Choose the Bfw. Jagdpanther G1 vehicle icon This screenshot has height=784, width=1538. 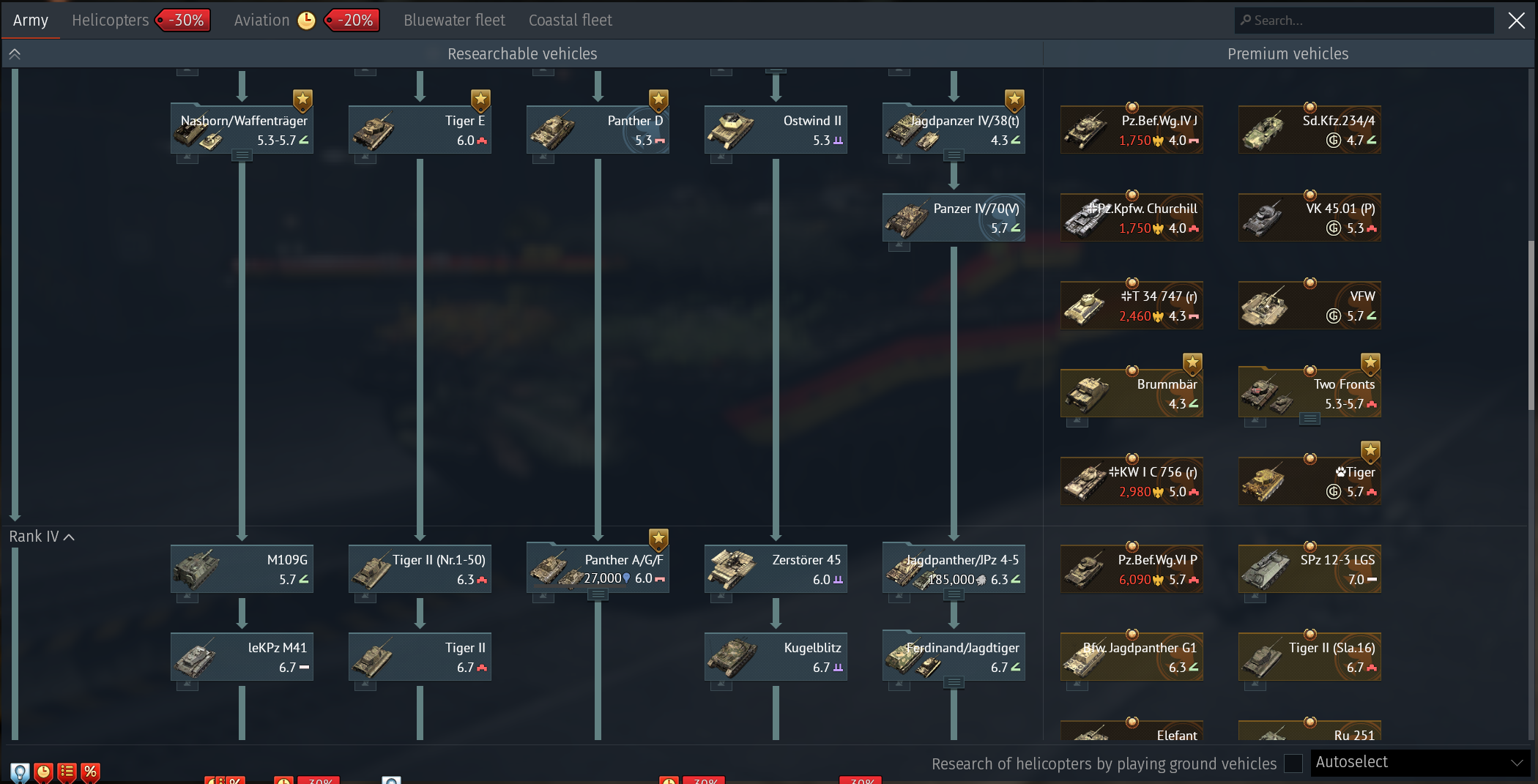1085,659
